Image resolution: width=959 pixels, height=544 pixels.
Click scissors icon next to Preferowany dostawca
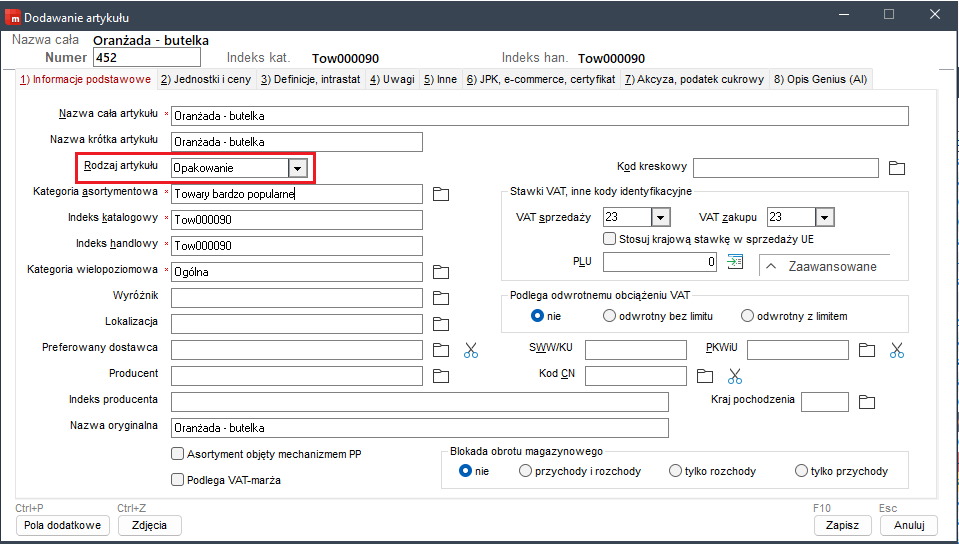pos(471,350)
